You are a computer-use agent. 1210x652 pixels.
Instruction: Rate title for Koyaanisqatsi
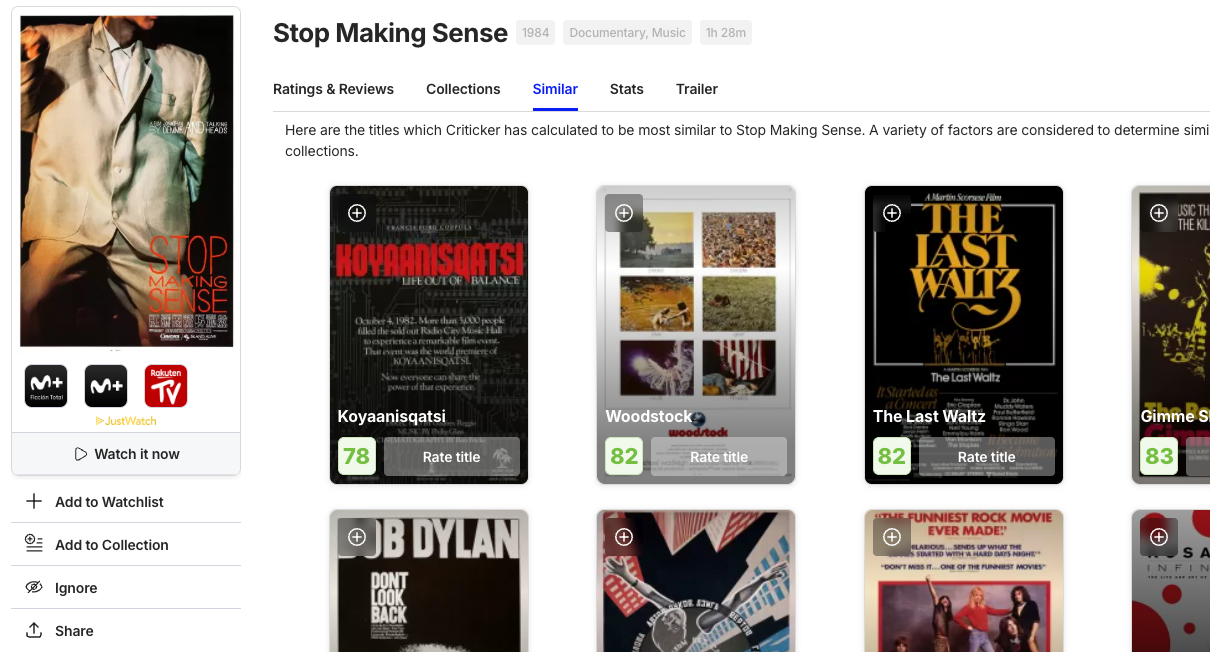tap(452, 457)
